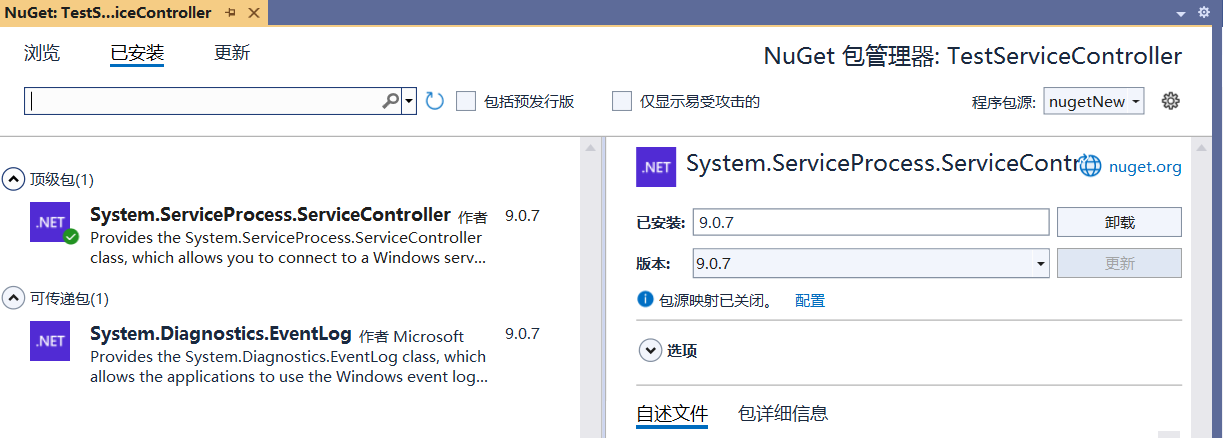This screenshot has height=438, width=1223.
Task: Go to the 更新 tab
Action: [x=232, y=53]
